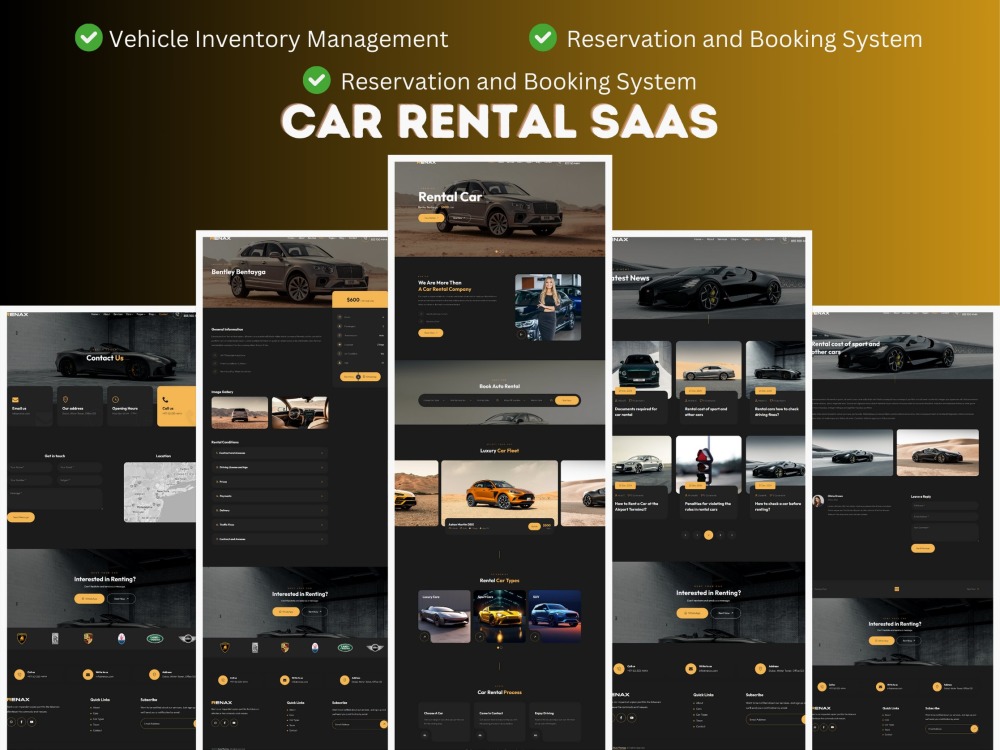Open the SUV desert photo in the Image Gallery

click(240, 413)
